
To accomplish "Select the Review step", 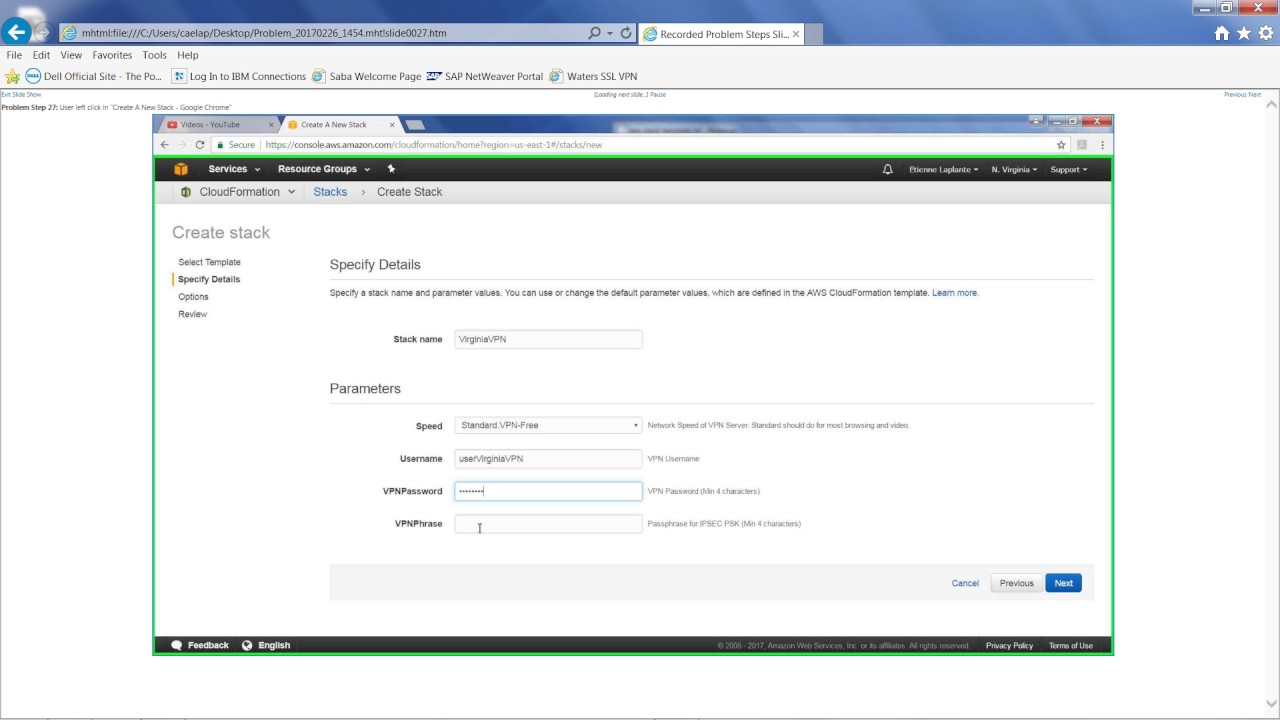I will click(193, 314).
